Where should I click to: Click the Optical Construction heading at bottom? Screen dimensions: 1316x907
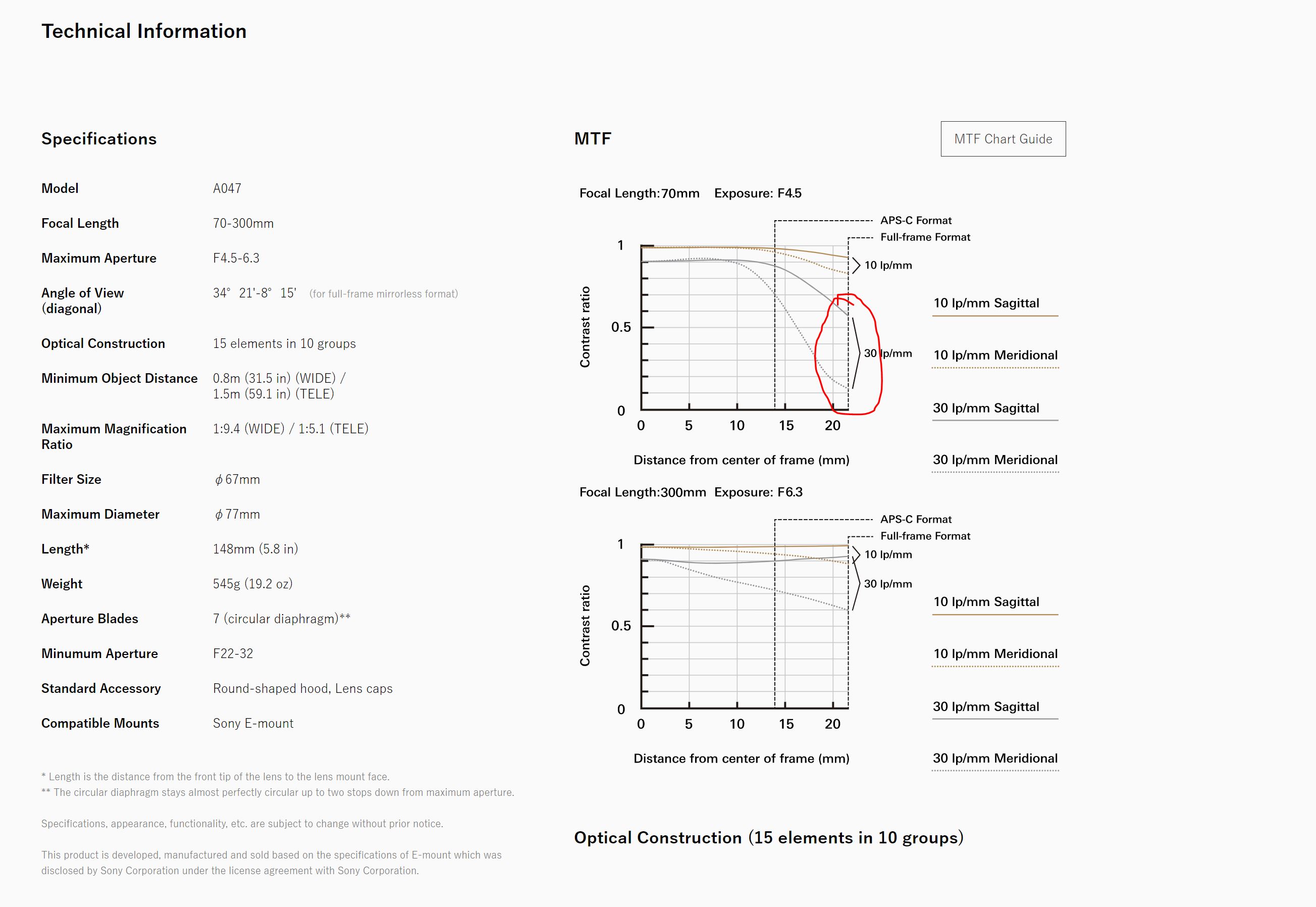point(768,838)
